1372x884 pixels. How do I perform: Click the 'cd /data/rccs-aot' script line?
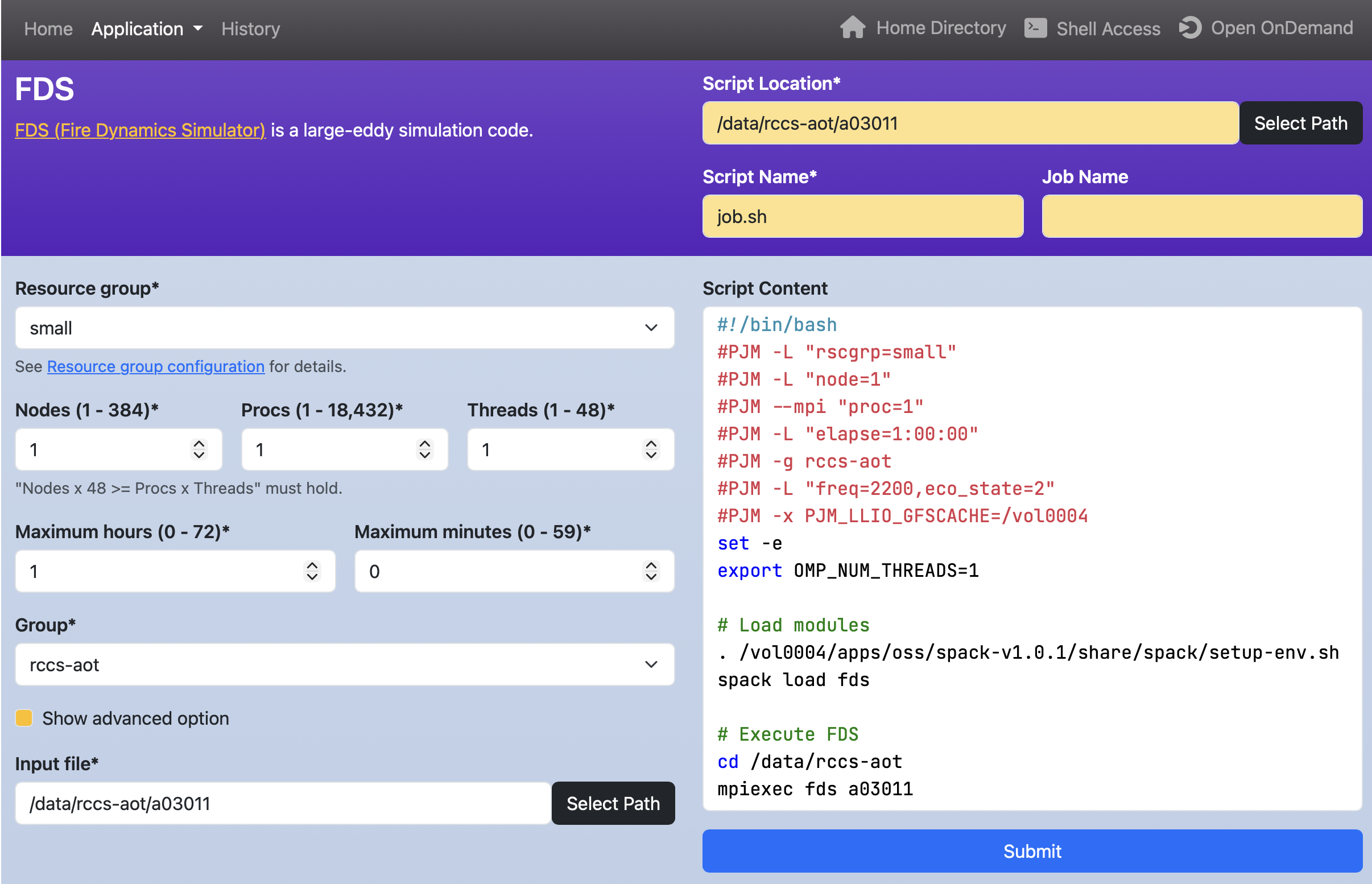tap(809, 762)
